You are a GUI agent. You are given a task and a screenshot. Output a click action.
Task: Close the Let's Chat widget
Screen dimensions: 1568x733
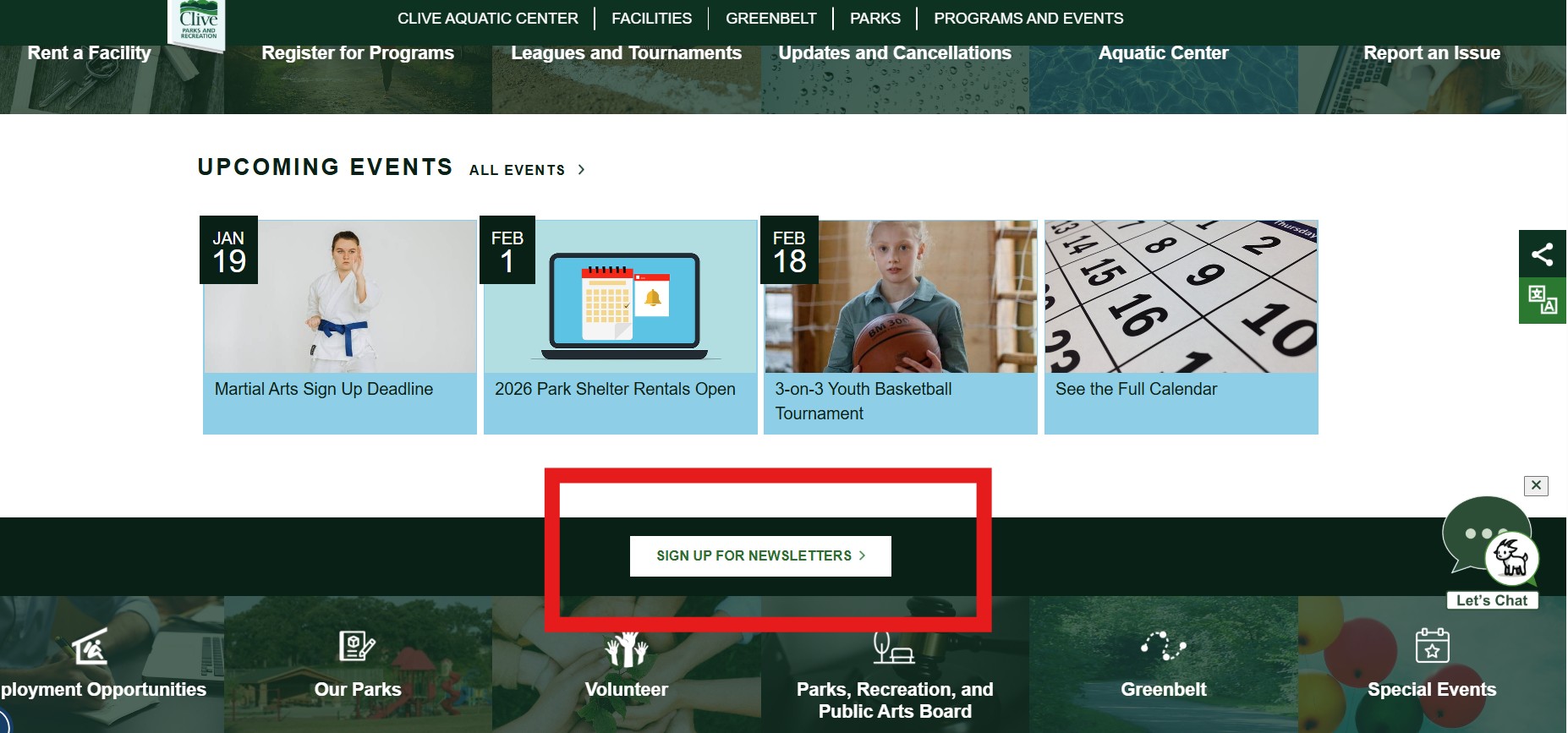point(1536,485)
